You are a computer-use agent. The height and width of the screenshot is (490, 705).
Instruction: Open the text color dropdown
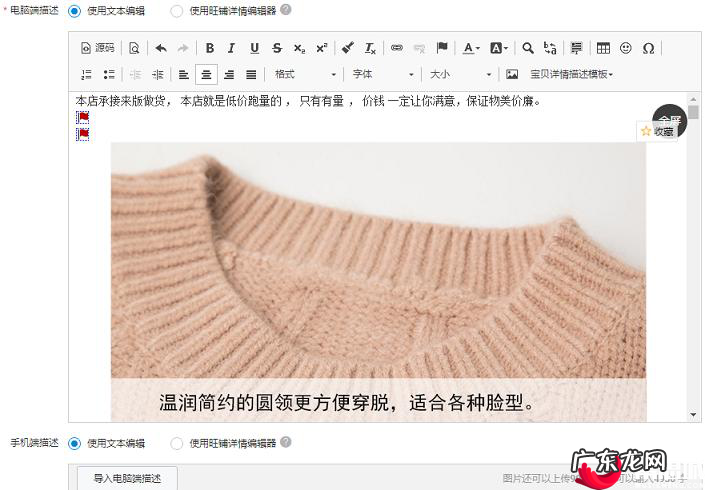tap(471, 48)
